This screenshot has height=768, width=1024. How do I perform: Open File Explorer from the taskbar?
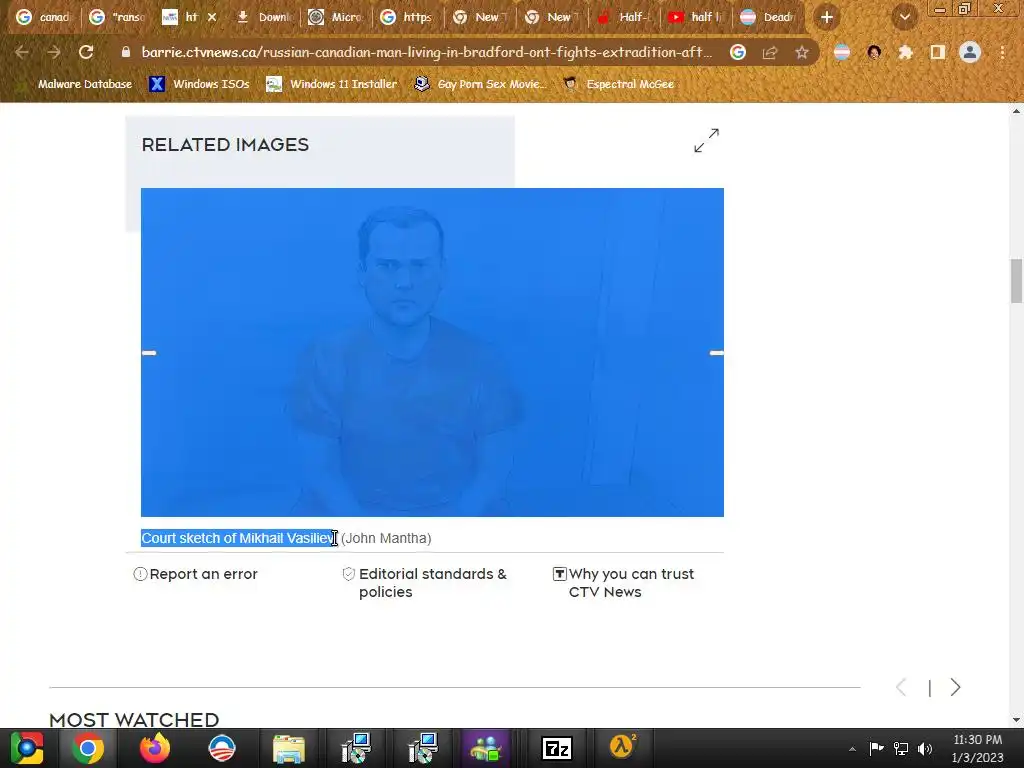tap(289, 748)
